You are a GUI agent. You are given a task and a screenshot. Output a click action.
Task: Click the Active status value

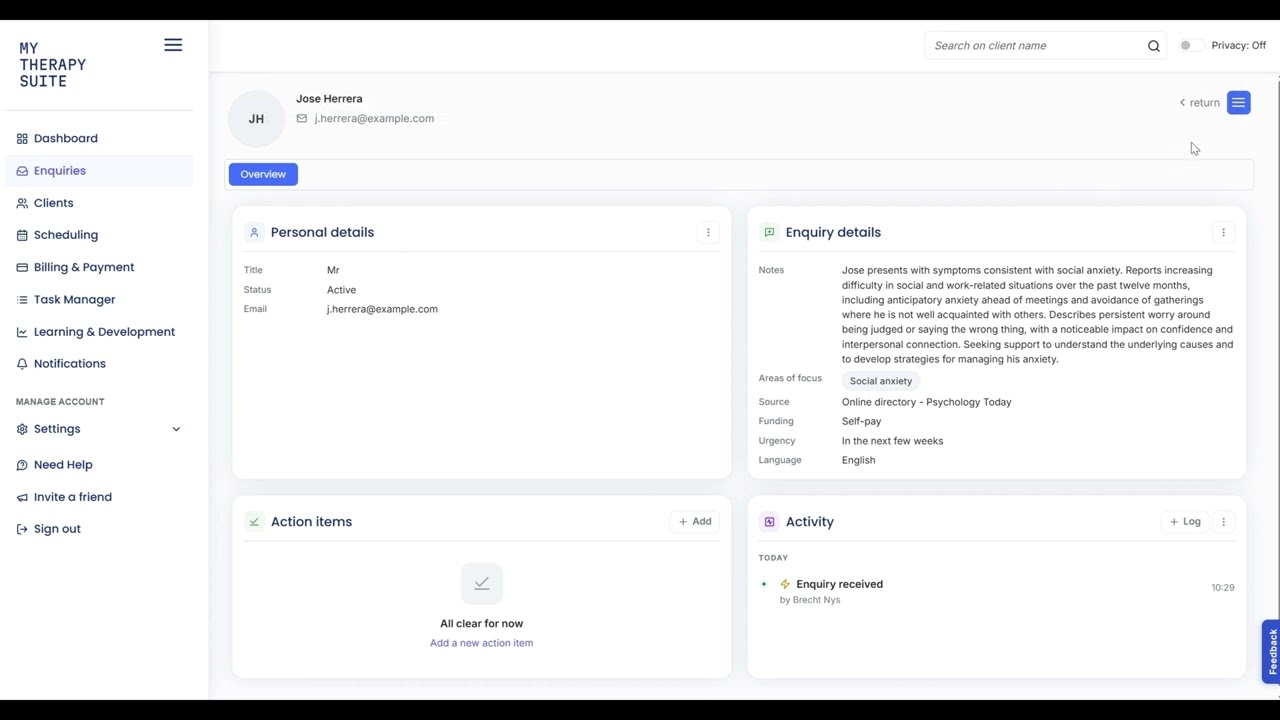(341, 290)
